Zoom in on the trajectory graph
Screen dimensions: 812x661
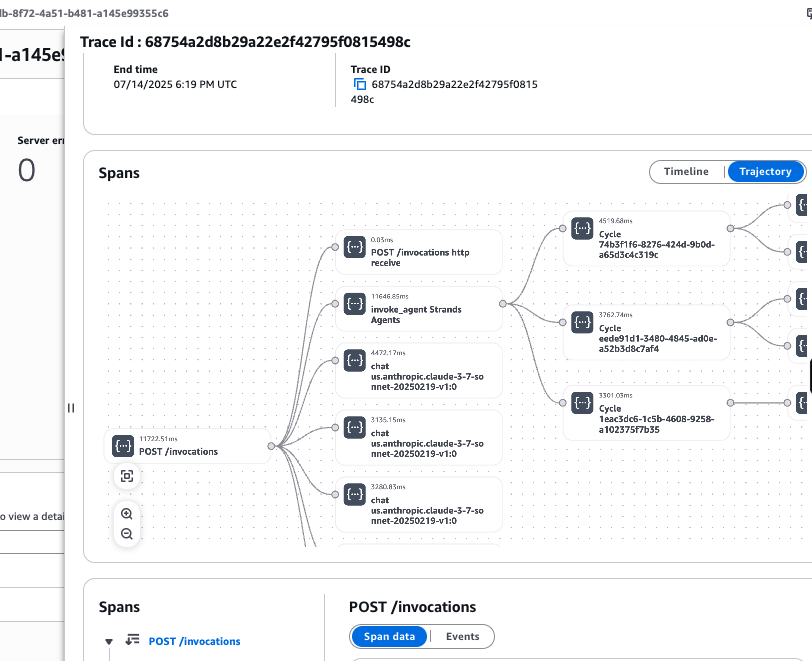point(127,513)
